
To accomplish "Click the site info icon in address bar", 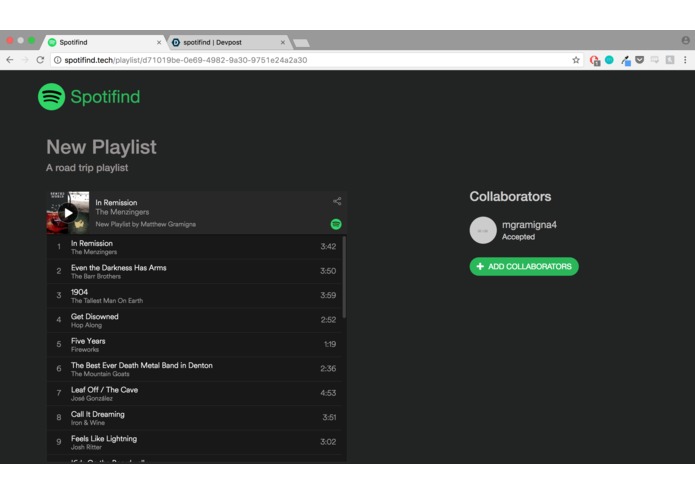I will [58, 60].
